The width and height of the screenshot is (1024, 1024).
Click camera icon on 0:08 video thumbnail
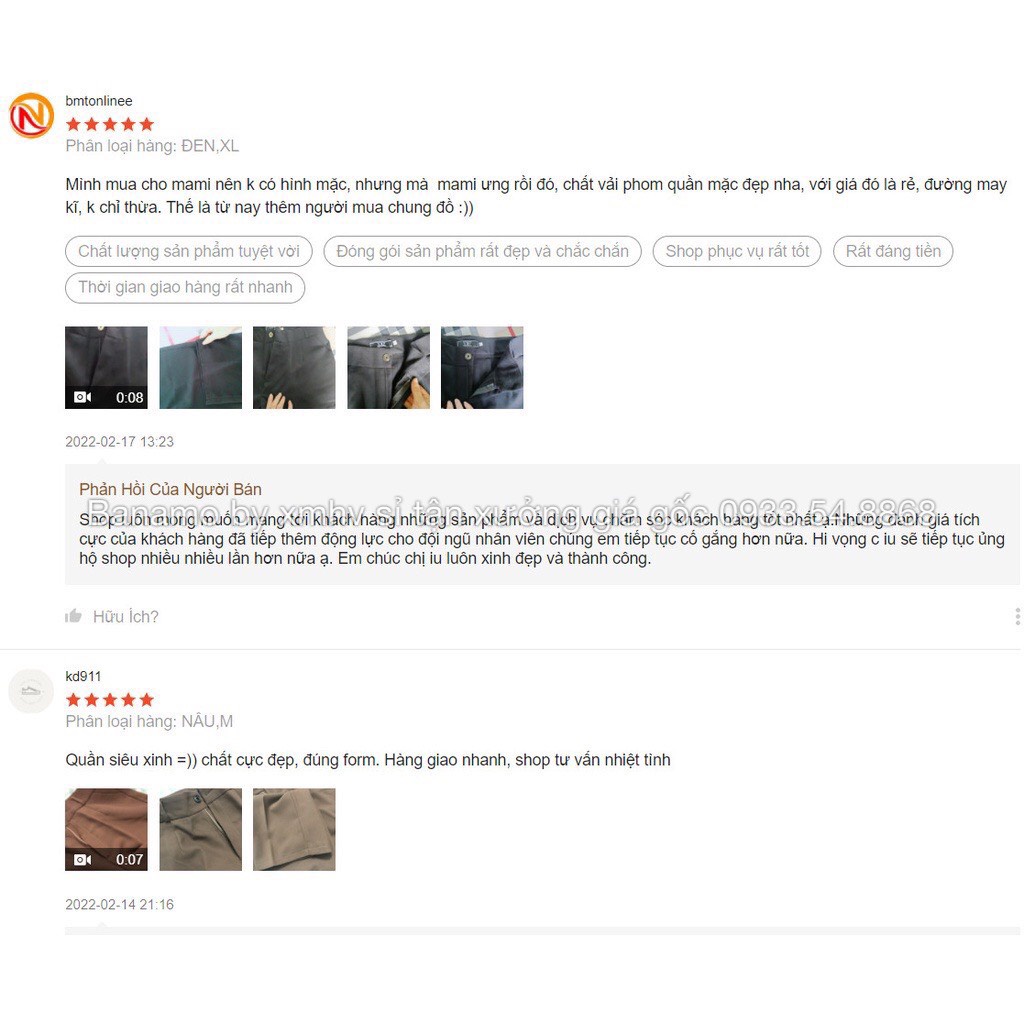tap(82, 397)
